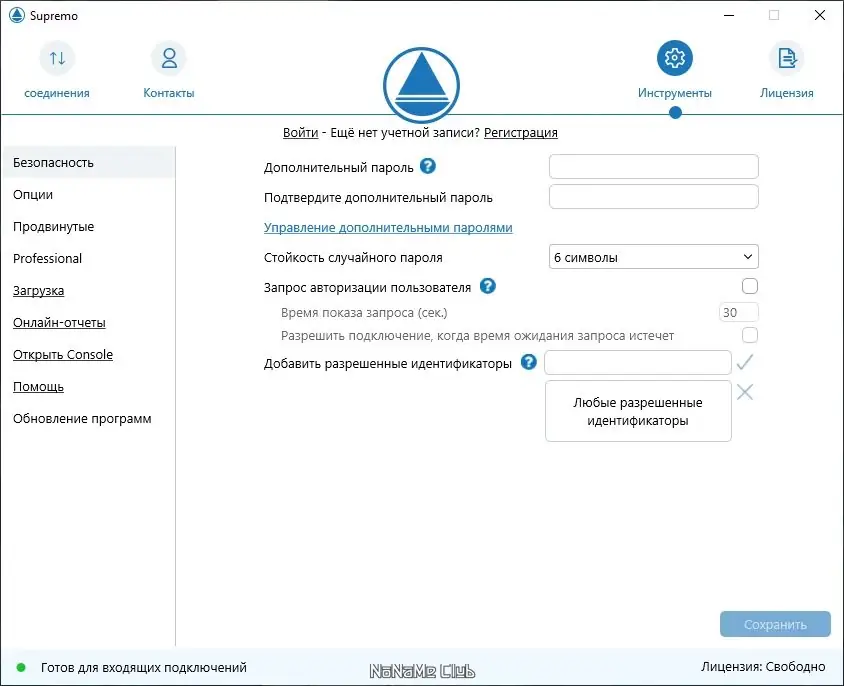The image size is (844, 686).
Task: Switch to the Инструменты tab label
Action: click(x=674, y=93)
